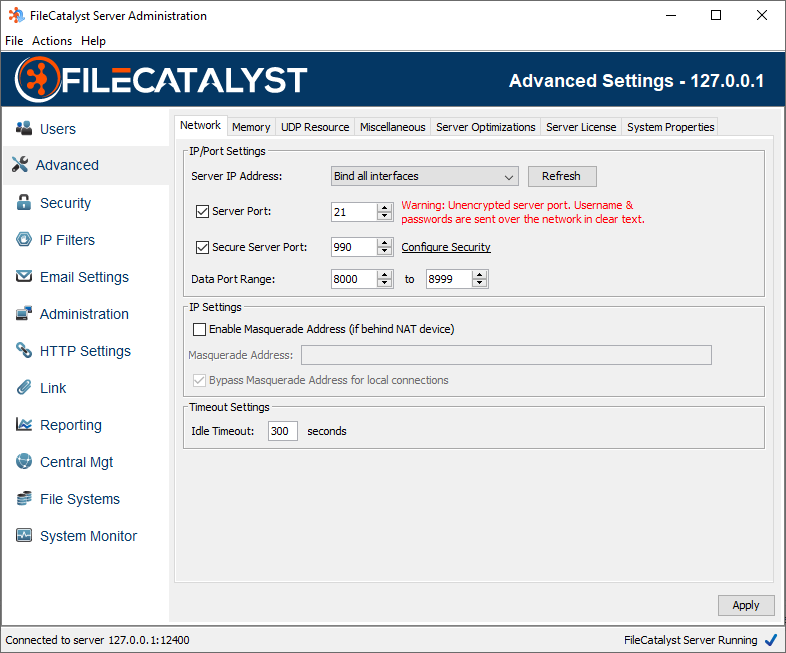Screen dimensions: 786x653
Task: Increase the Data Port Range end value
Action: tap(480, 275)
